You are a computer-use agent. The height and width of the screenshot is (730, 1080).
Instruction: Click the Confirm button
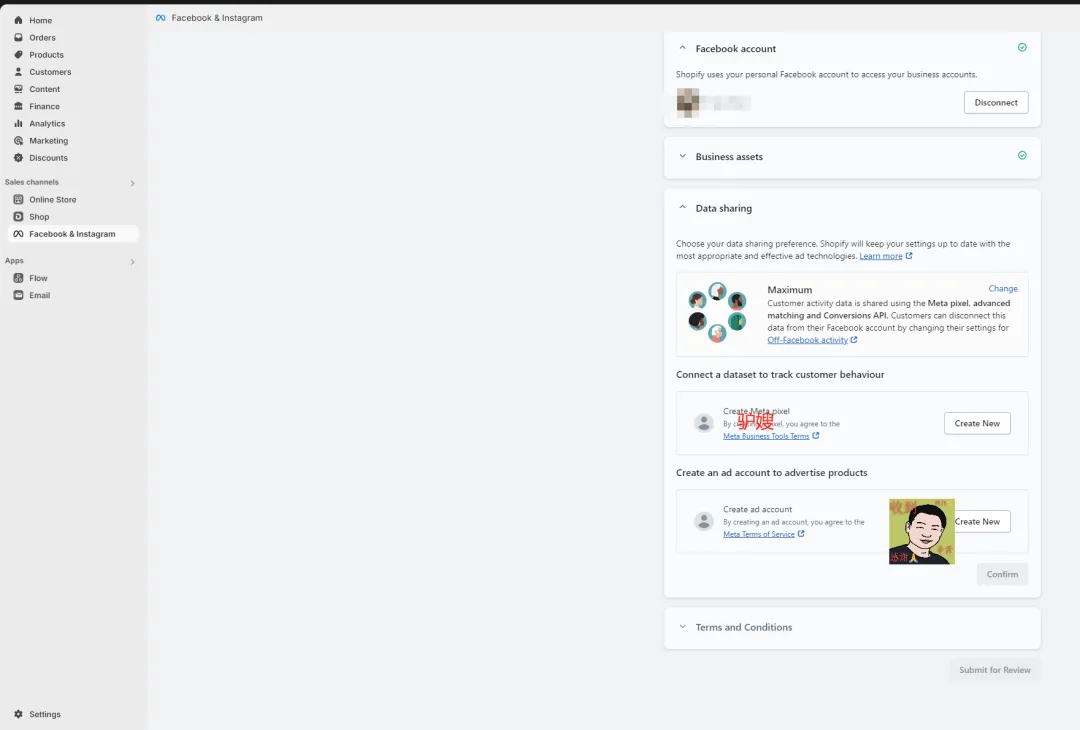point(1002,574)
